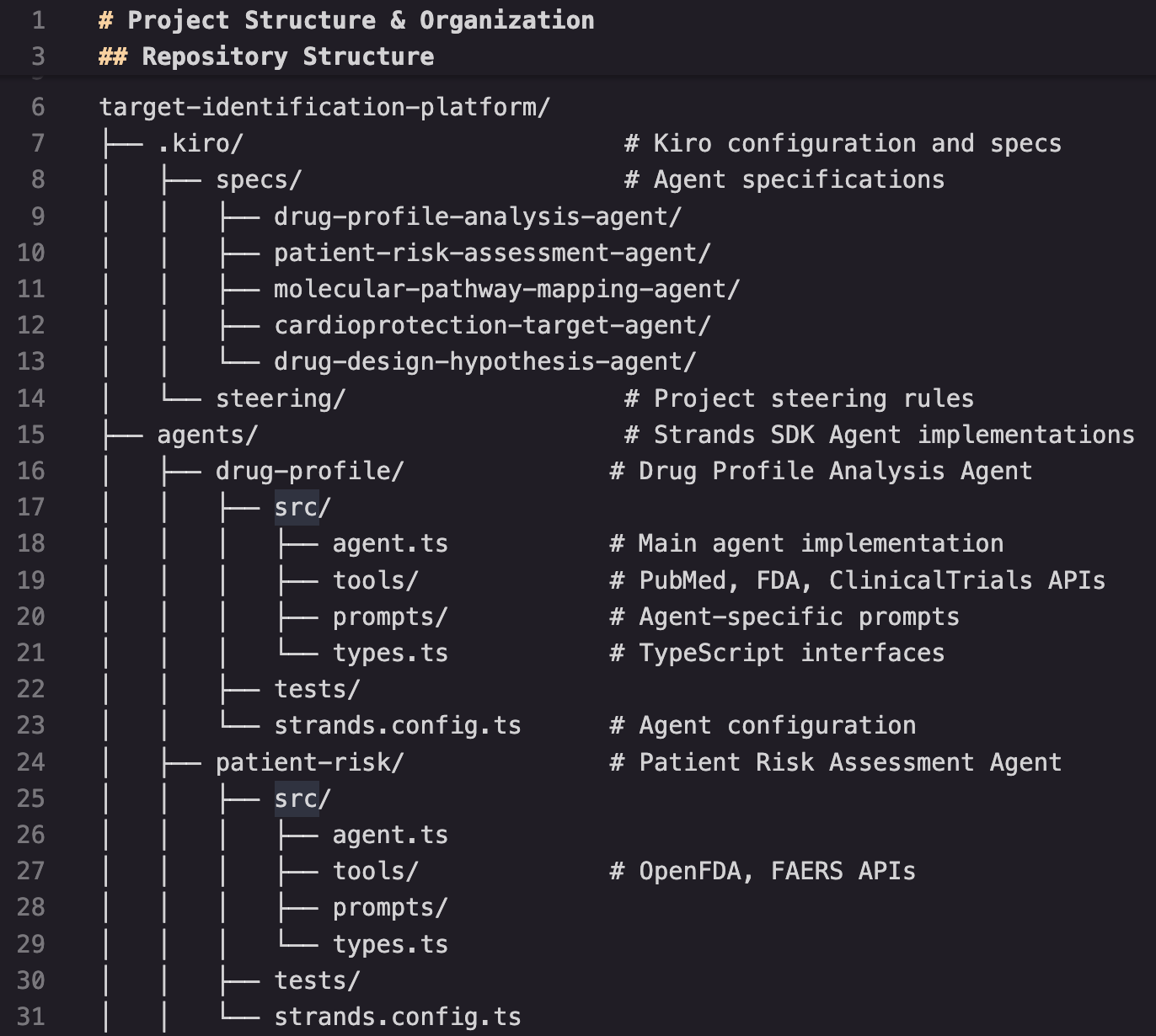Click the specs/ directory text

click(258, 179)
